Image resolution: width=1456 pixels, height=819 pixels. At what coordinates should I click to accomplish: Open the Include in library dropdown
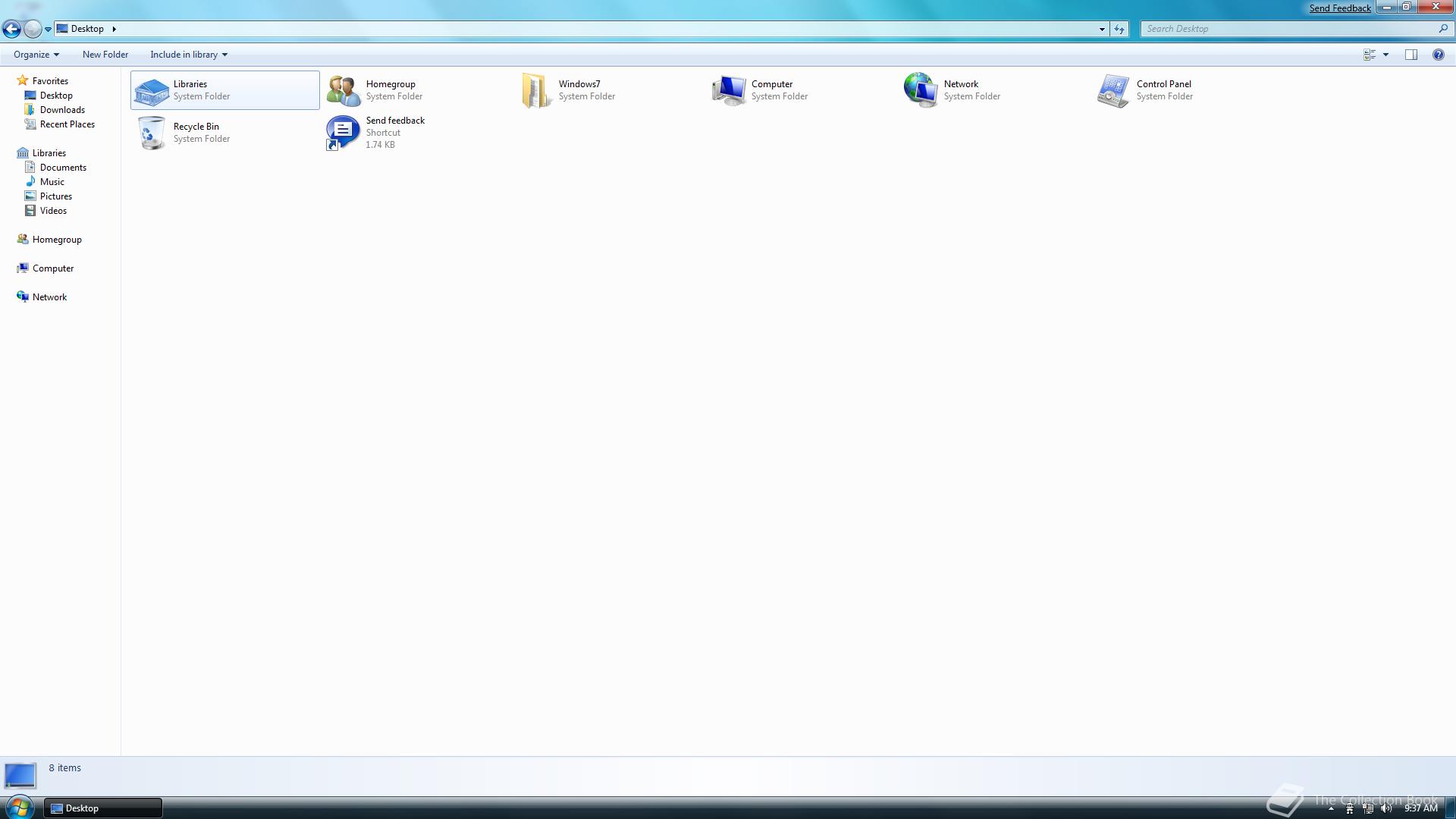(189, 55)
